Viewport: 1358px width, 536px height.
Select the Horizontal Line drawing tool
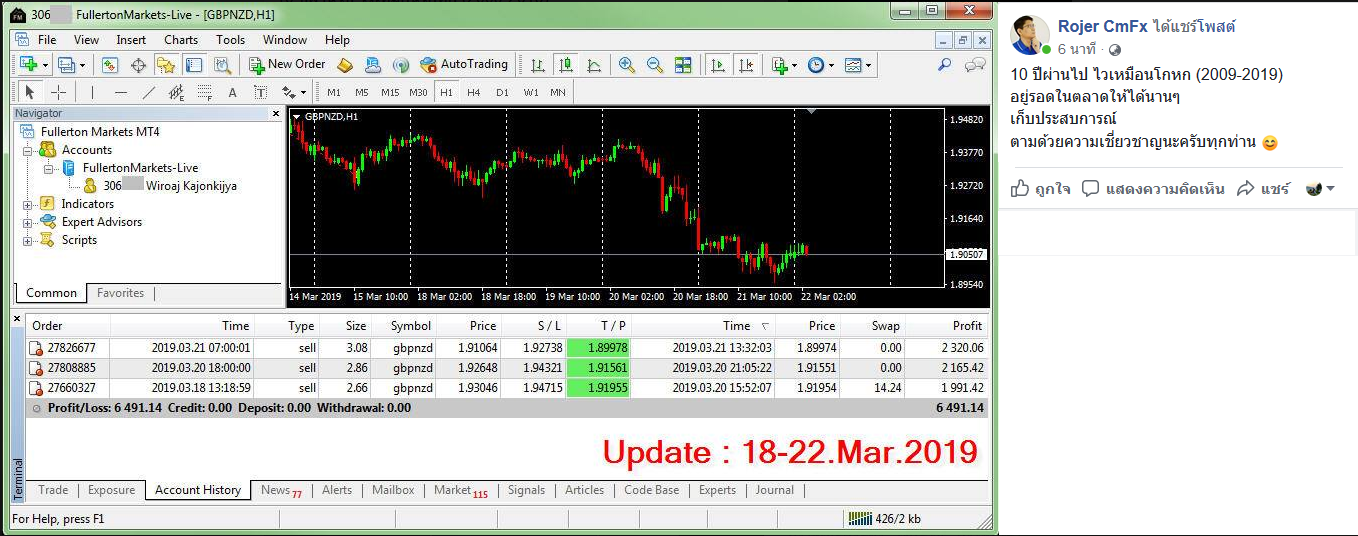(x=120, y=92)
